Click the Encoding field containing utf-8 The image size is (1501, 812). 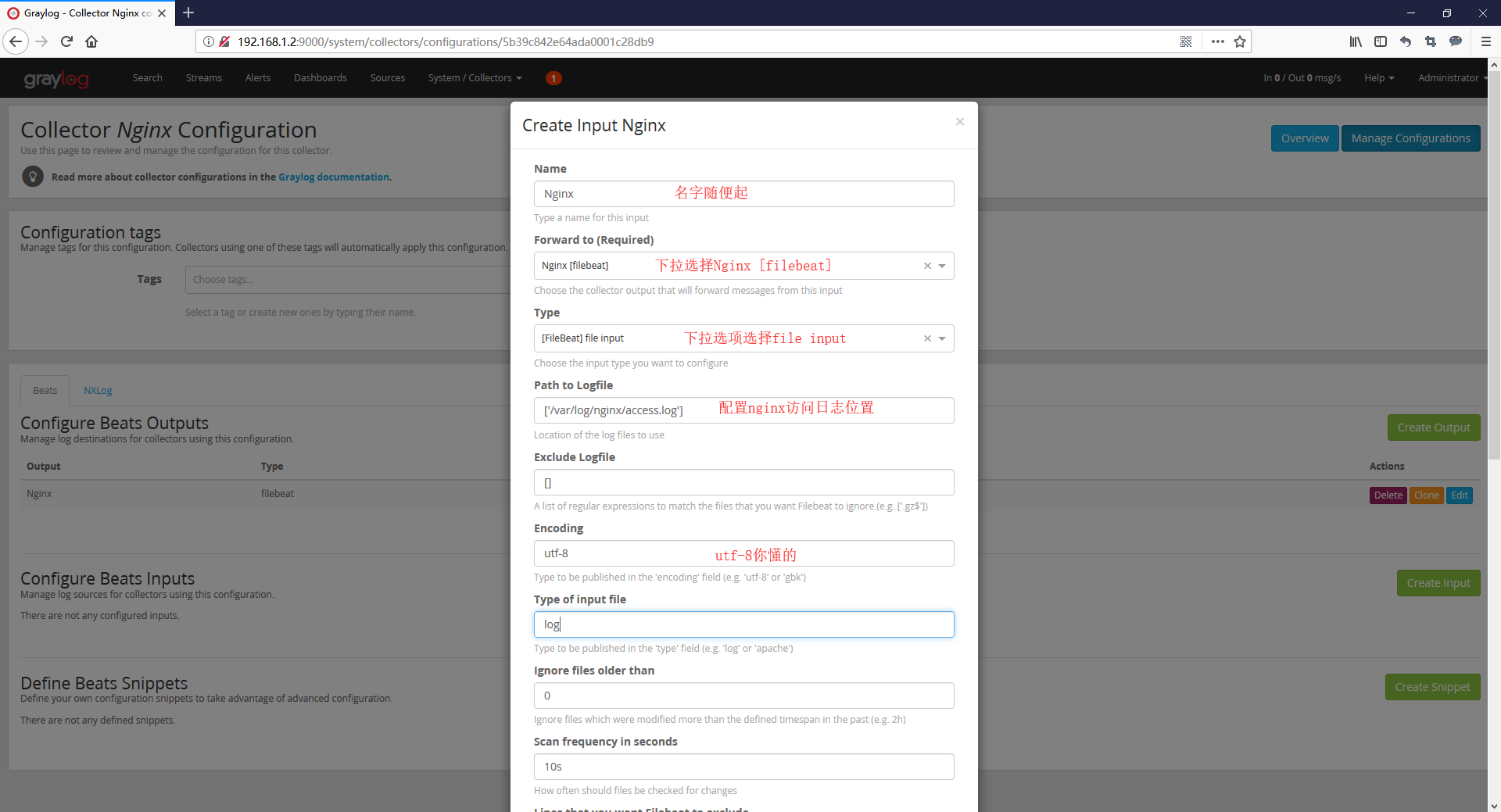point(743,553)
